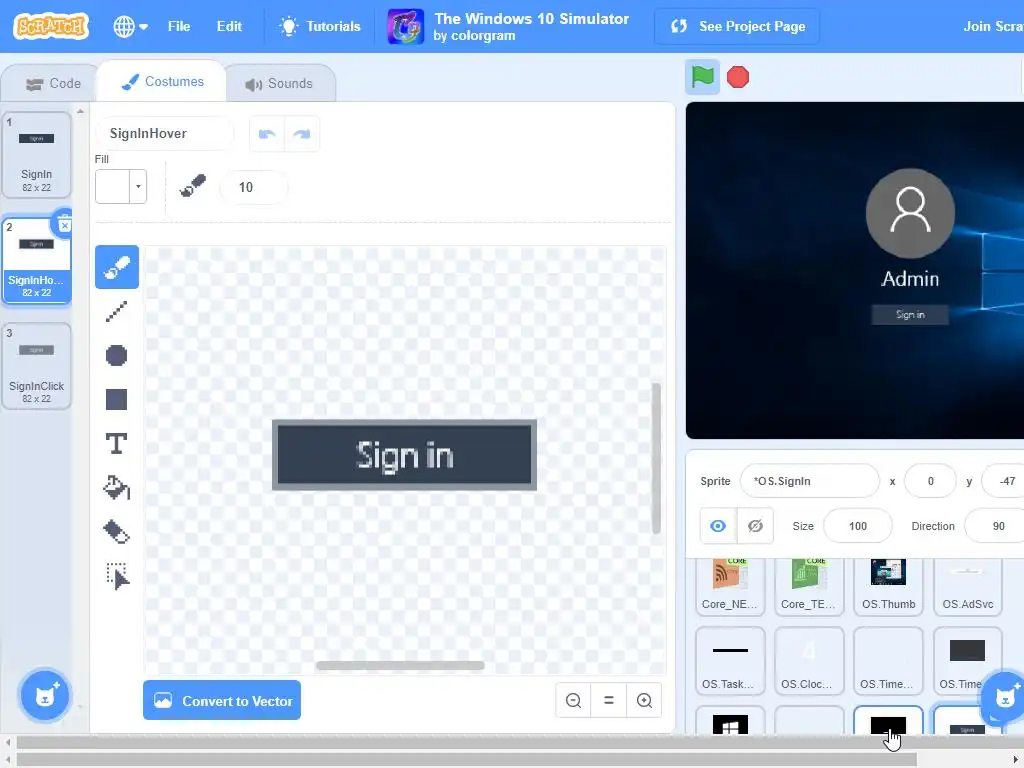Select the Rectangle tool
The height and width of the screenshot is (768, 1024).
117,399
